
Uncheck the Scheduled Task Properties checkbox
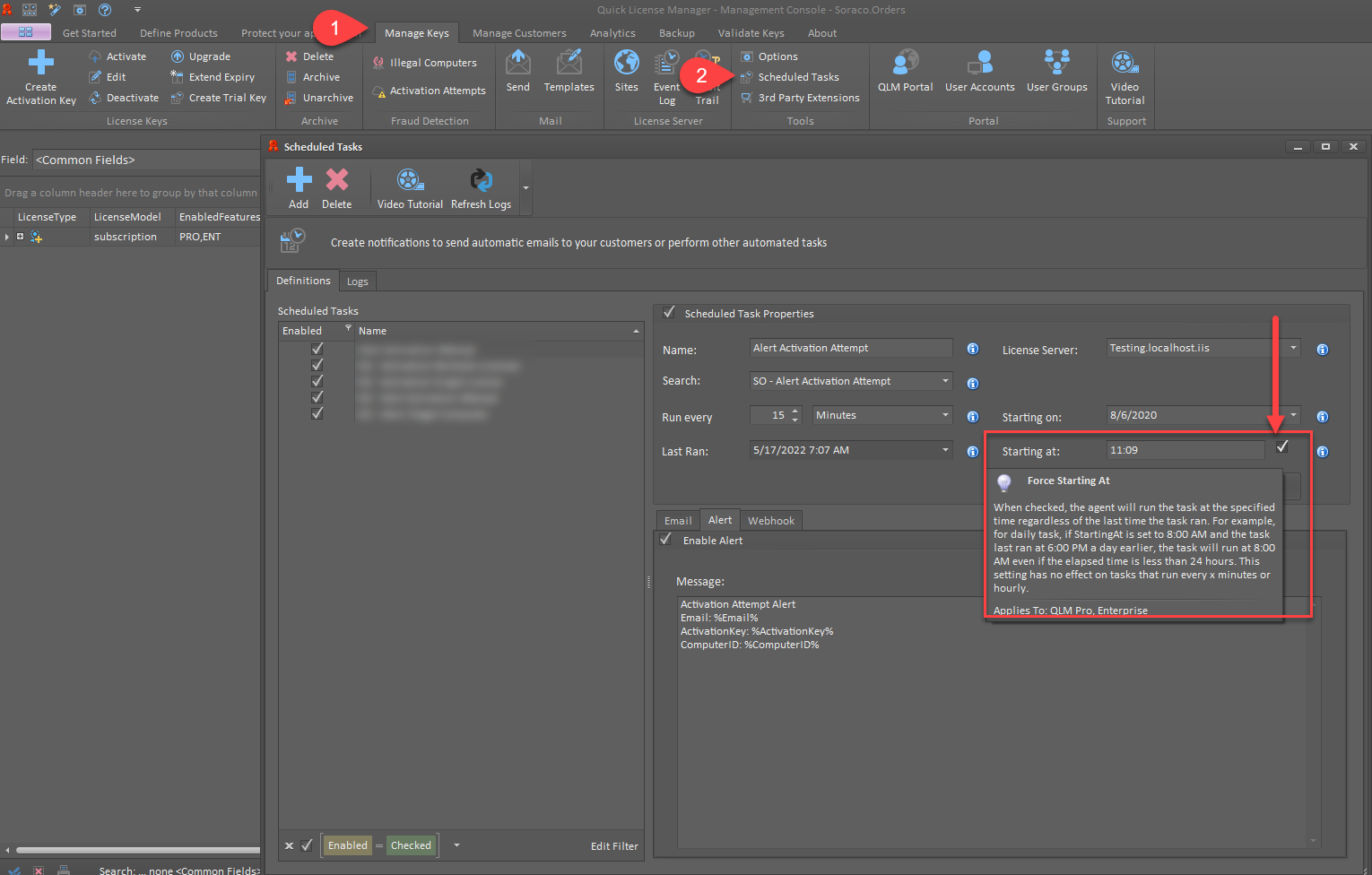click(669, 313)
